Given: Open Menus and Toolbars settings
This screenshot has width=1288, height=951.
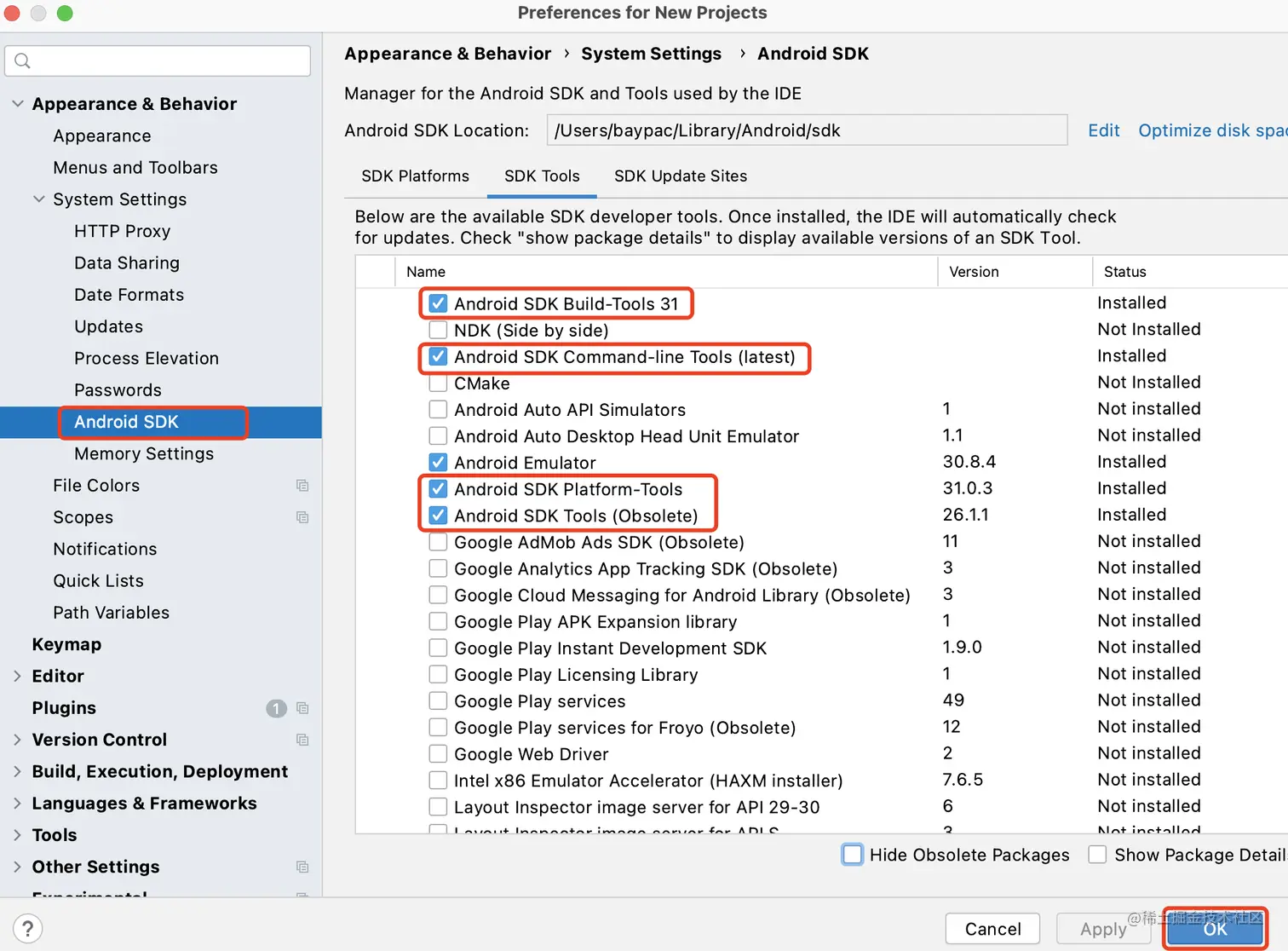Looking at the screenshot, I should pyautogui.click(x=135, y=168).
